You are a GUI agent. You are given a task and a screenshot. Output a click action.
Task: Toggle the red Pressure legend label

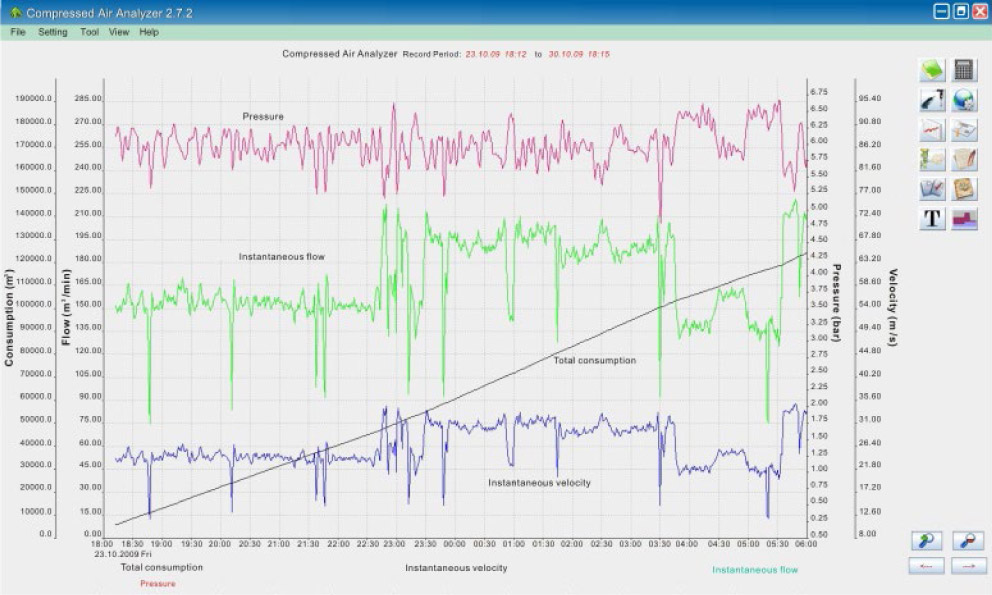[157, 583]
